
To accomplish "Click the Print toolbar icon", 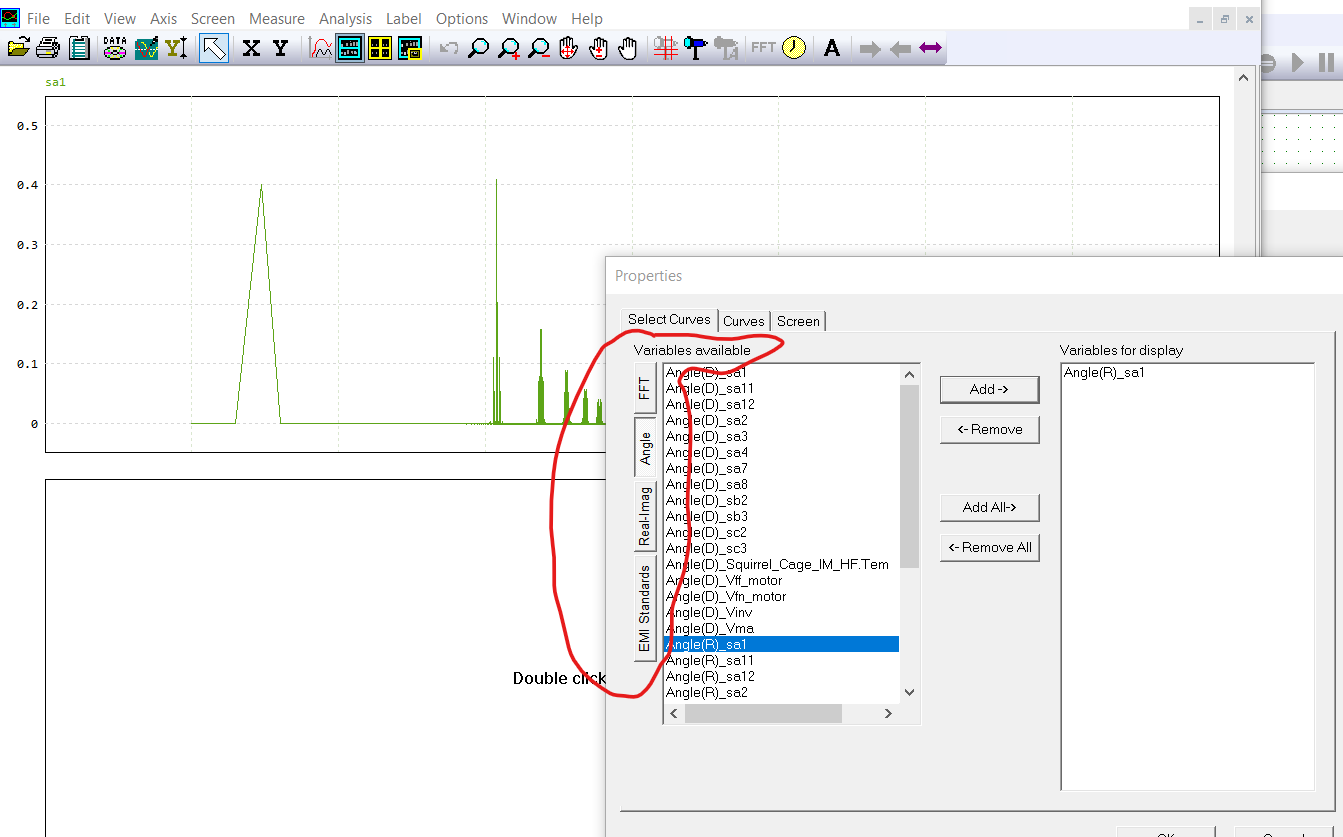I will (47, 47).
